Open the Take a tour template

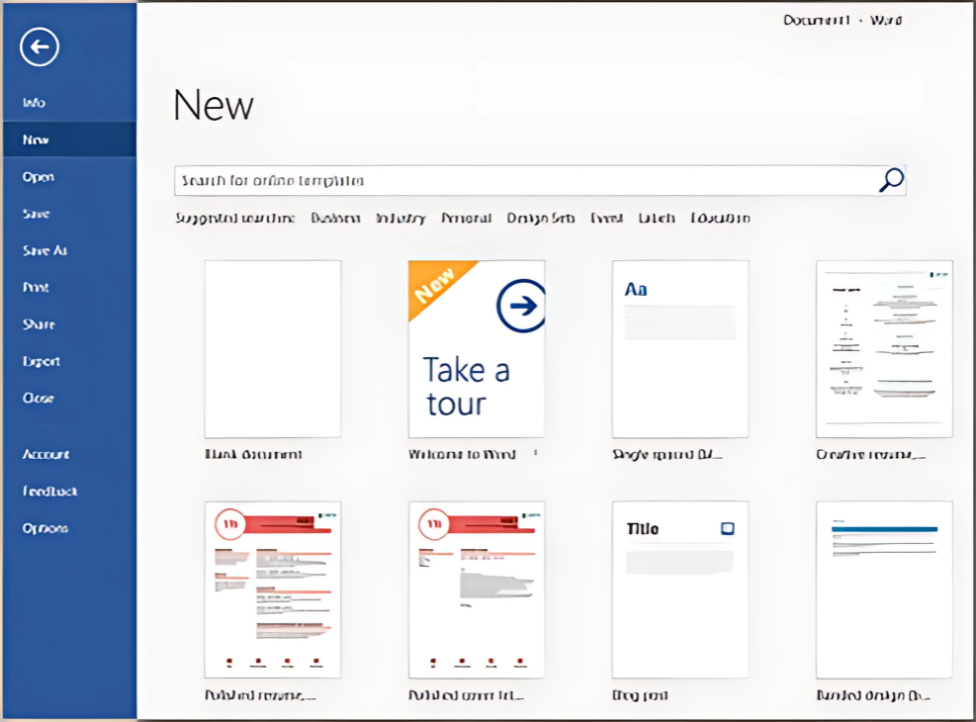(477, 349)
